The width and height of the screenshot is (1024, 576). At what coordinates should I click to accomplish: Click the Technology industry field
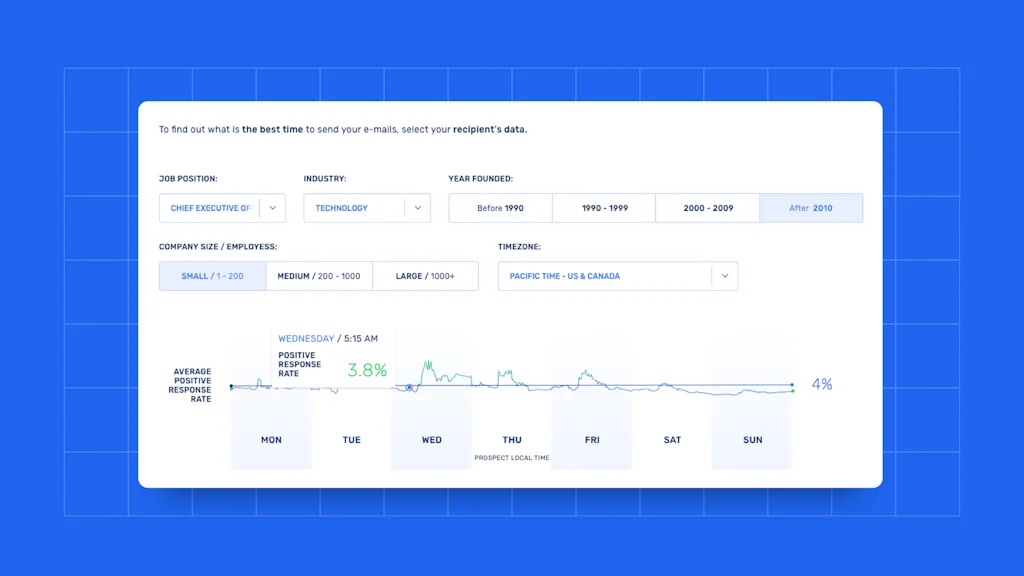[x=354, y=208]
